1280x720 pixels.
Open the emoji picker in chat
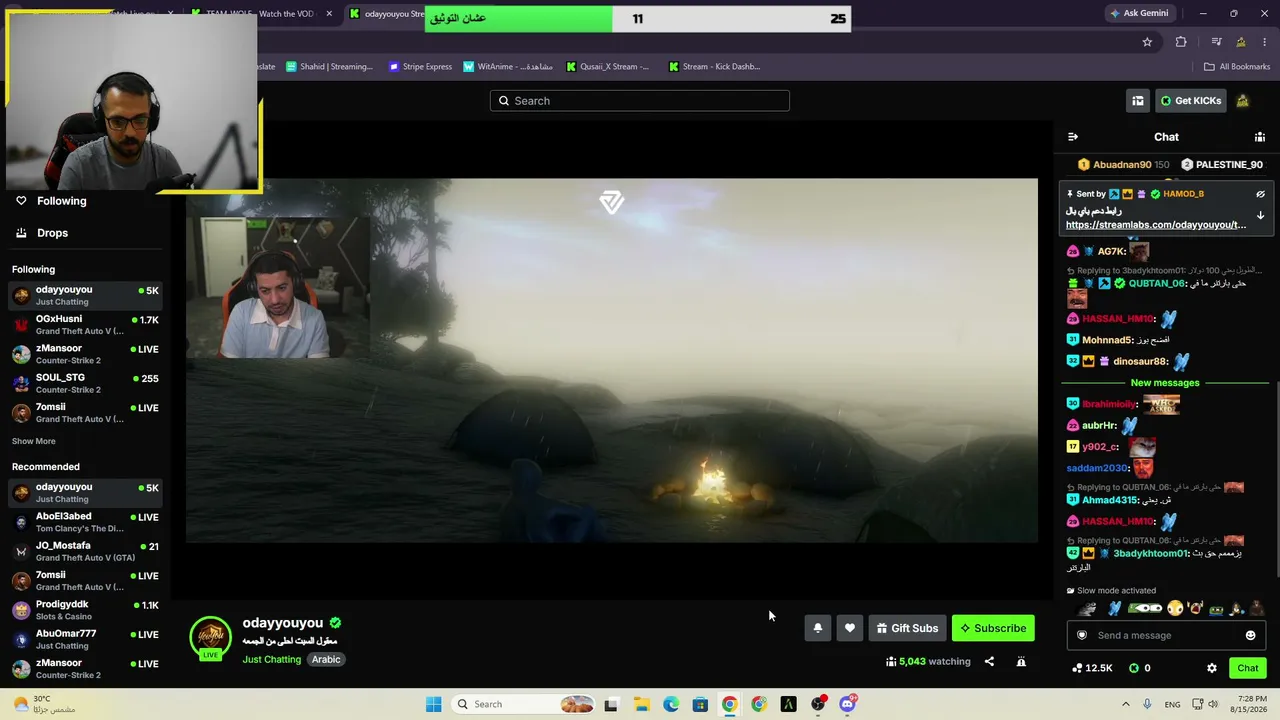1250,635
